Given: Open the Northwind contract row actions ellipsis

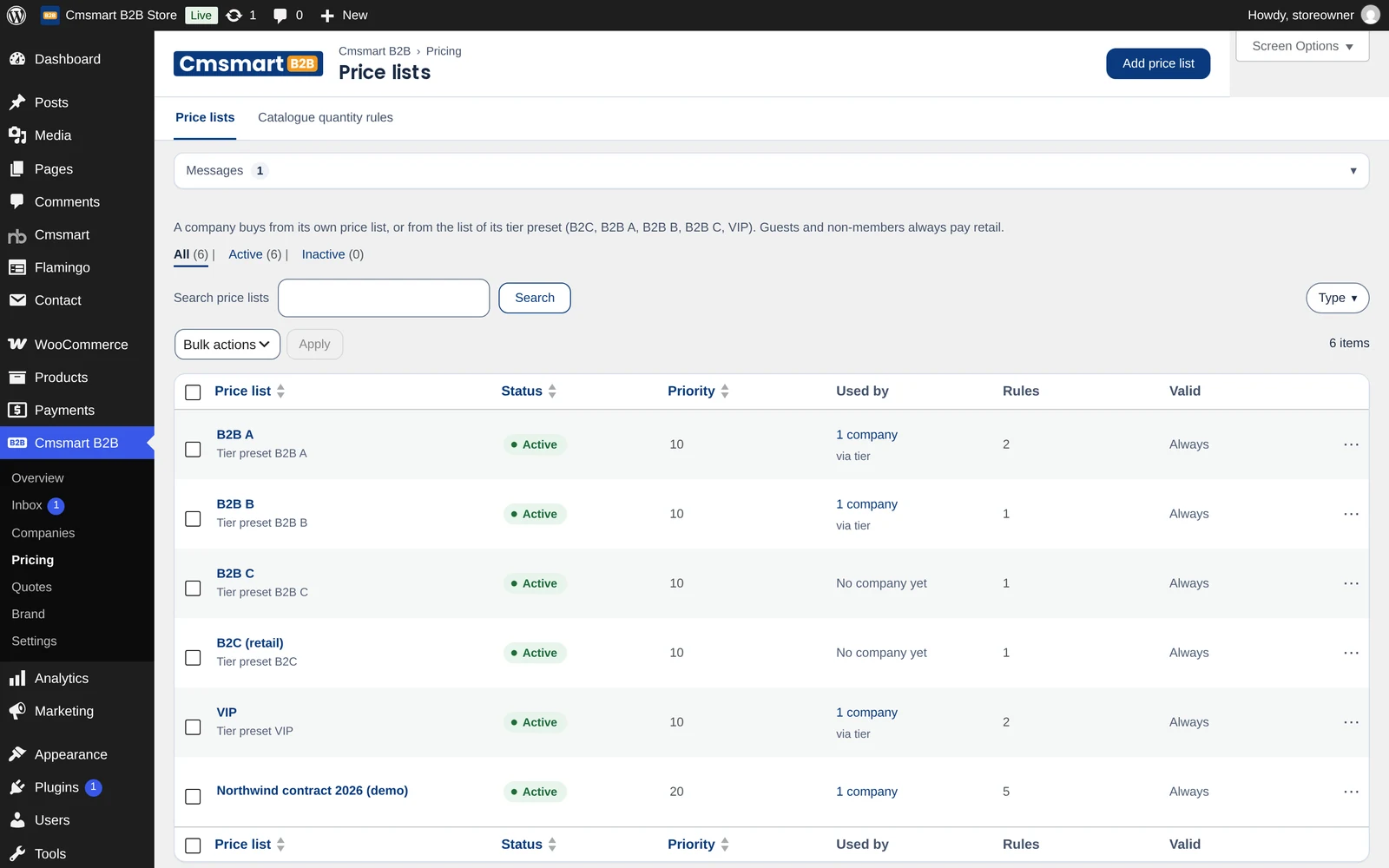Looking at the screenshot, I should pyautogui.click(x=1351, y=792).
